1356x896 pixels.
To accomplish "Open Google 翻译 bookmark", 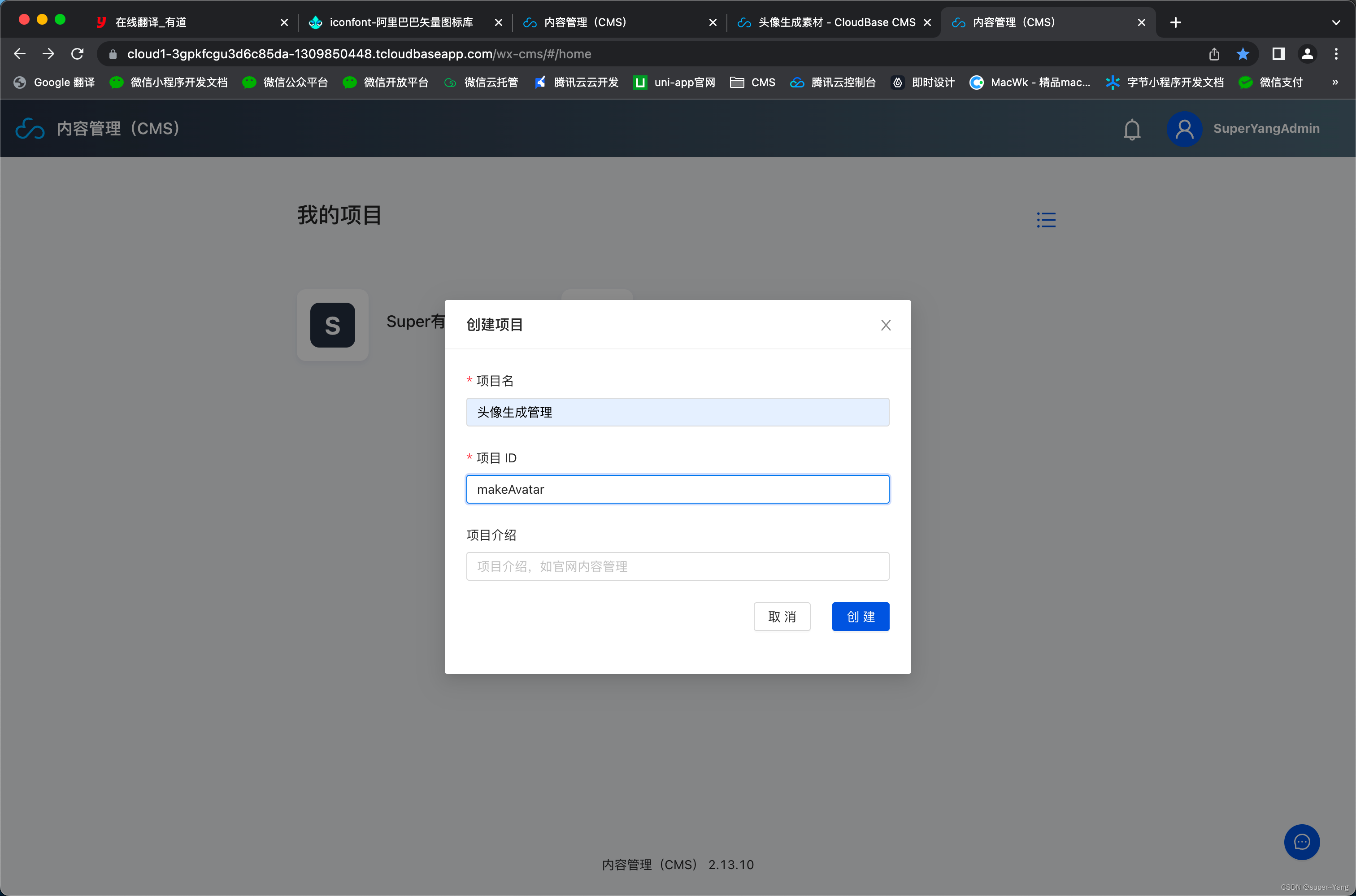I will [x=54, y=82].
